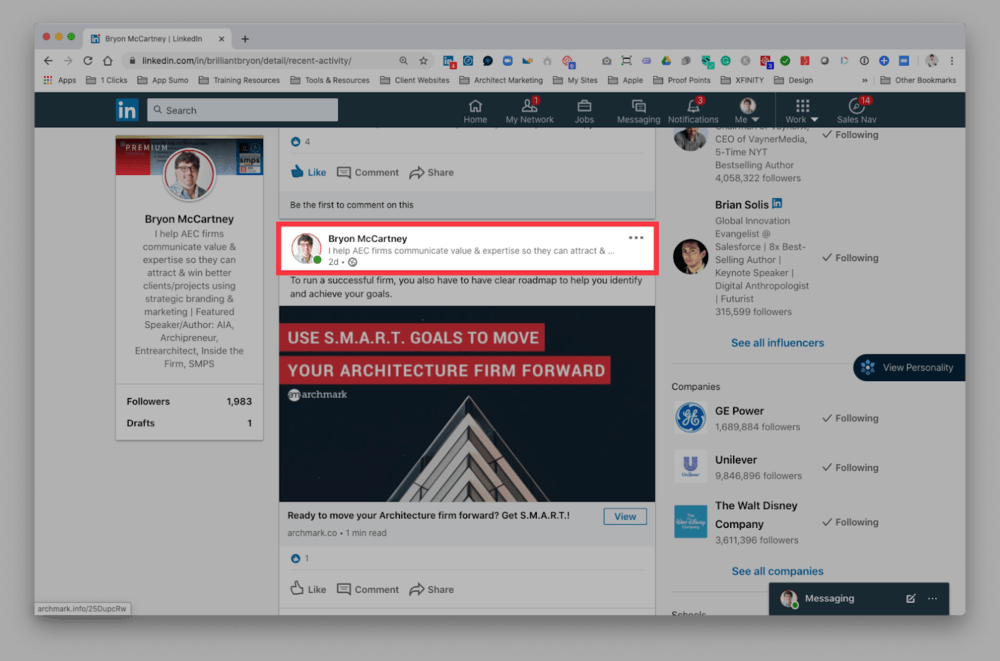Click the address bar zoom magnifier icon

pyautogui.click(x=403, y=61)
